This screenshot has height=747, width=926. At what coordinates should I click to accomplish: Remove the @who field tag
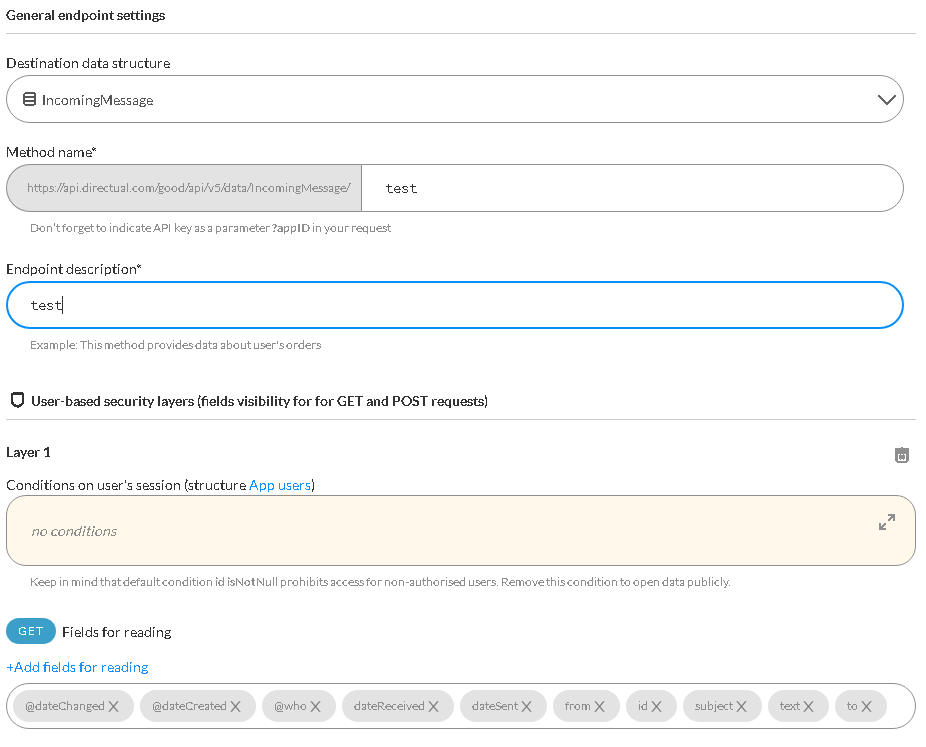click(x=315, y=706)
